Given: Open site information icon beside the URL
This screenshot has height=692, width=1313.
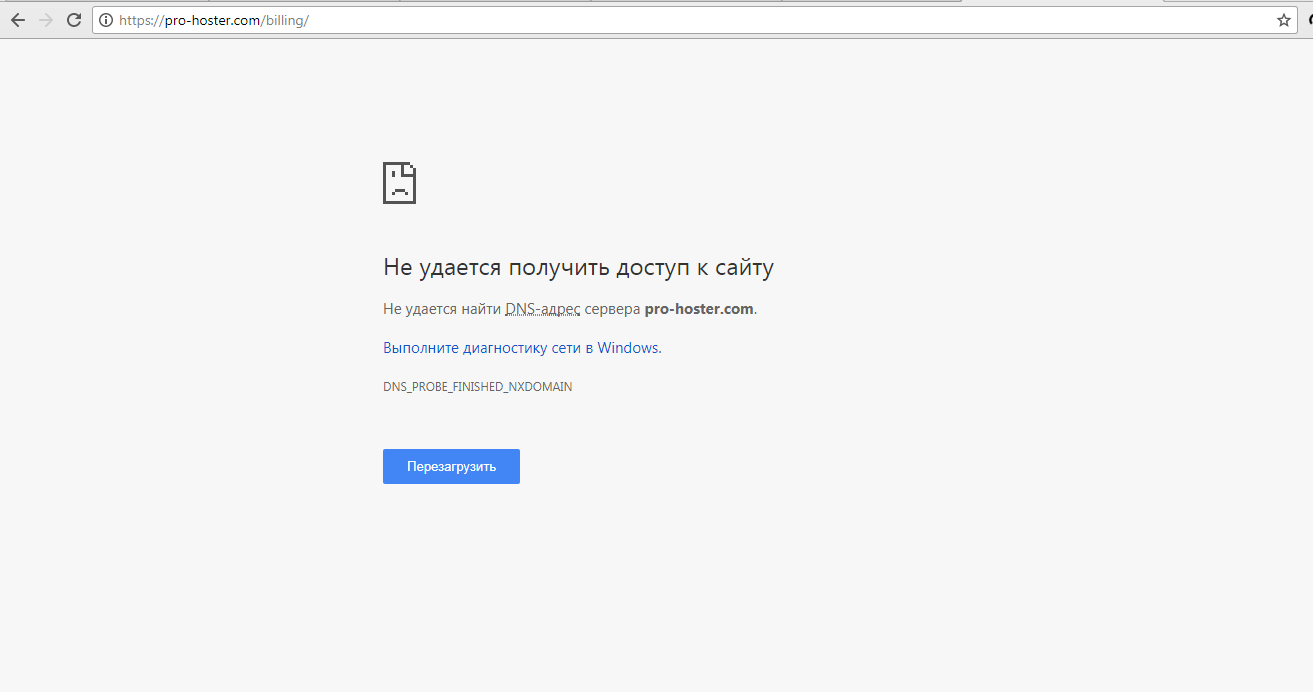Looking at the screenshot, I should (x=106, y=20).
